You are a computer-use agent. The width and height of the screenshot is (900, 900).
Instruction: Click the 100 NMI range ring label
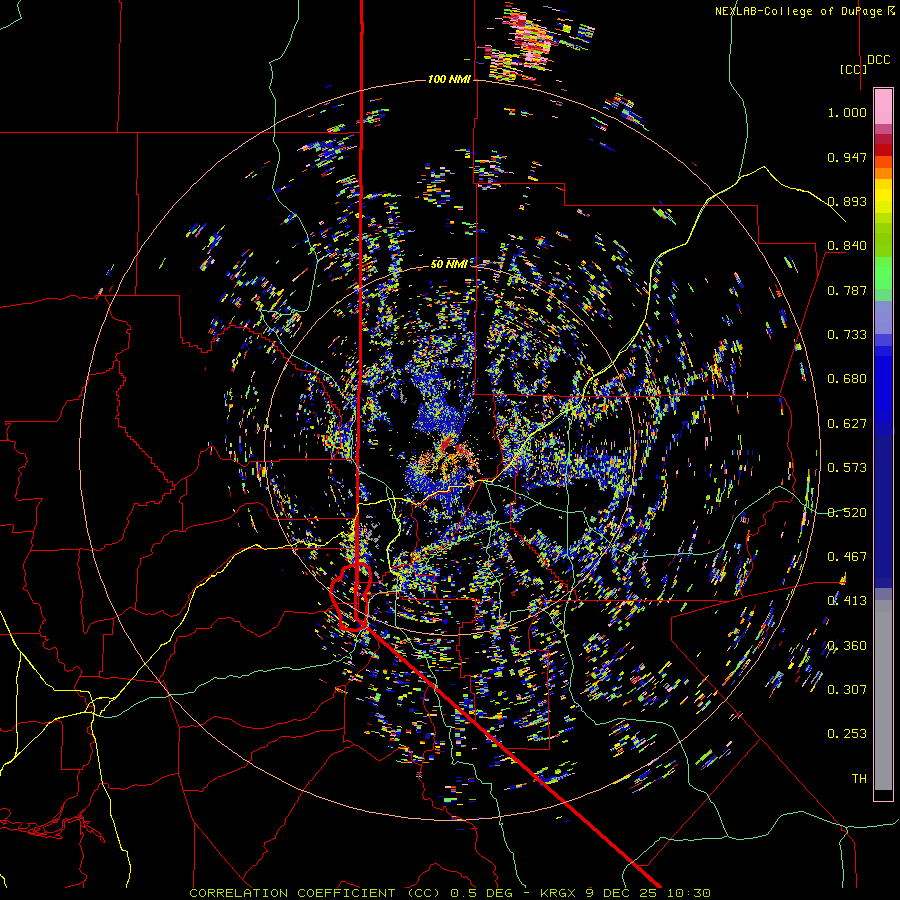(x=449, y=79)
